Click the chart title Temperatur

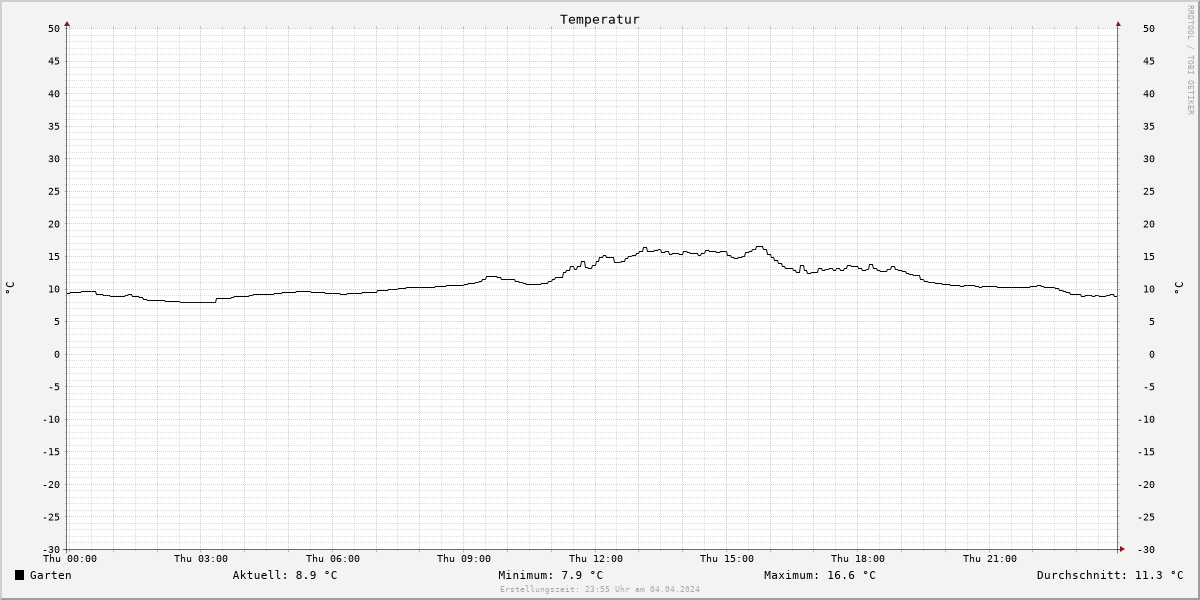pos(600,19)
